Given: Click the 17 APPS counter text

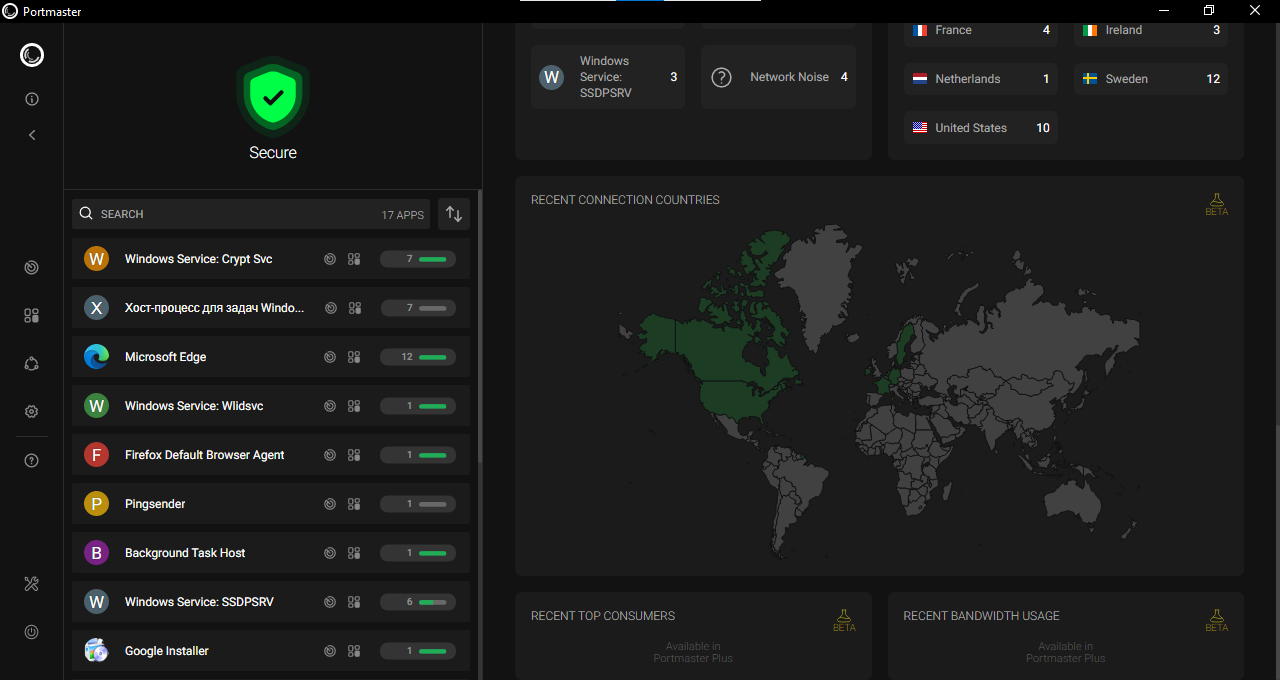Looking at the screenshot, I should click(x=402, y=215).
